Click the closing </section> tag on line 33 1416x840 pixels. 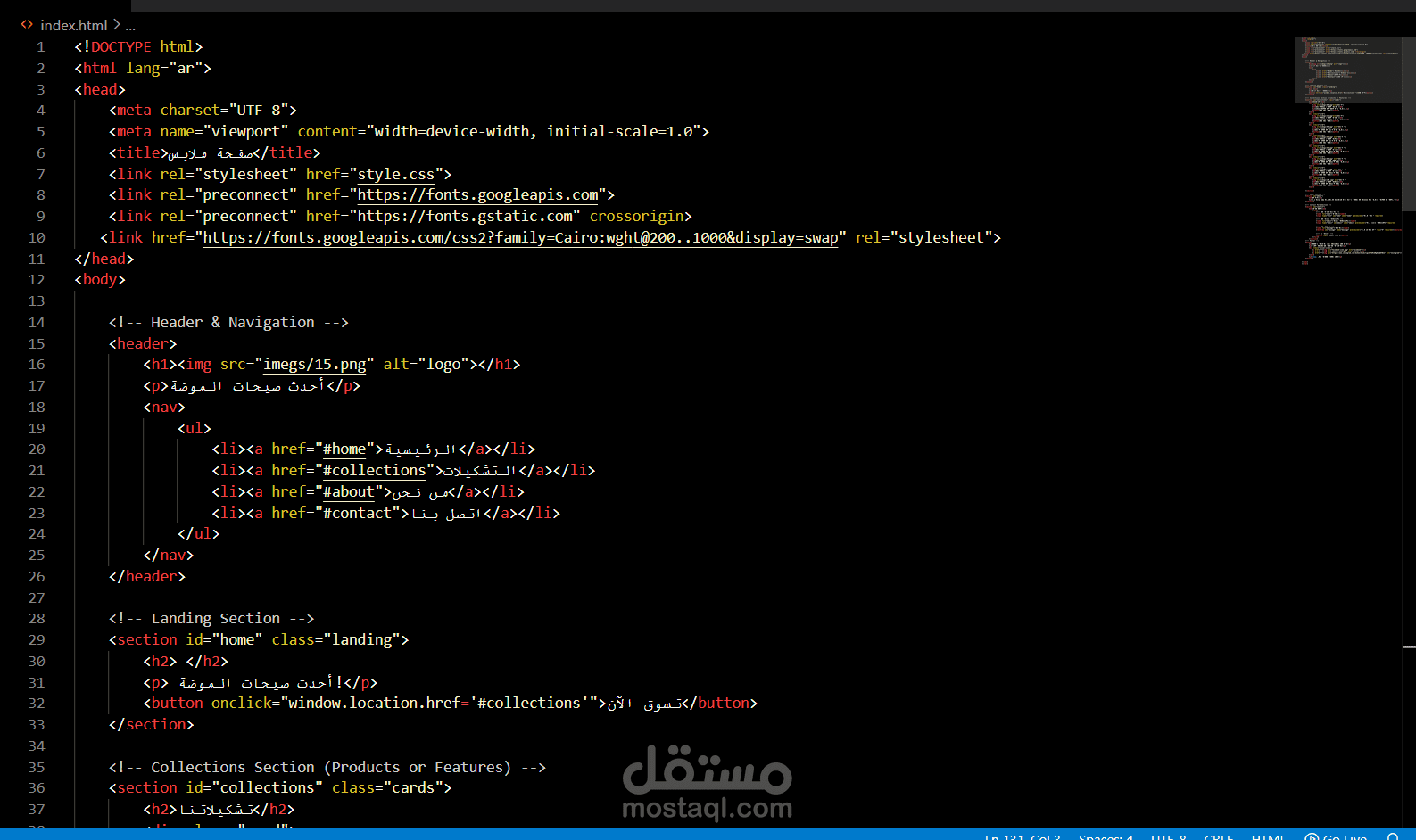[x=152, y=724]
